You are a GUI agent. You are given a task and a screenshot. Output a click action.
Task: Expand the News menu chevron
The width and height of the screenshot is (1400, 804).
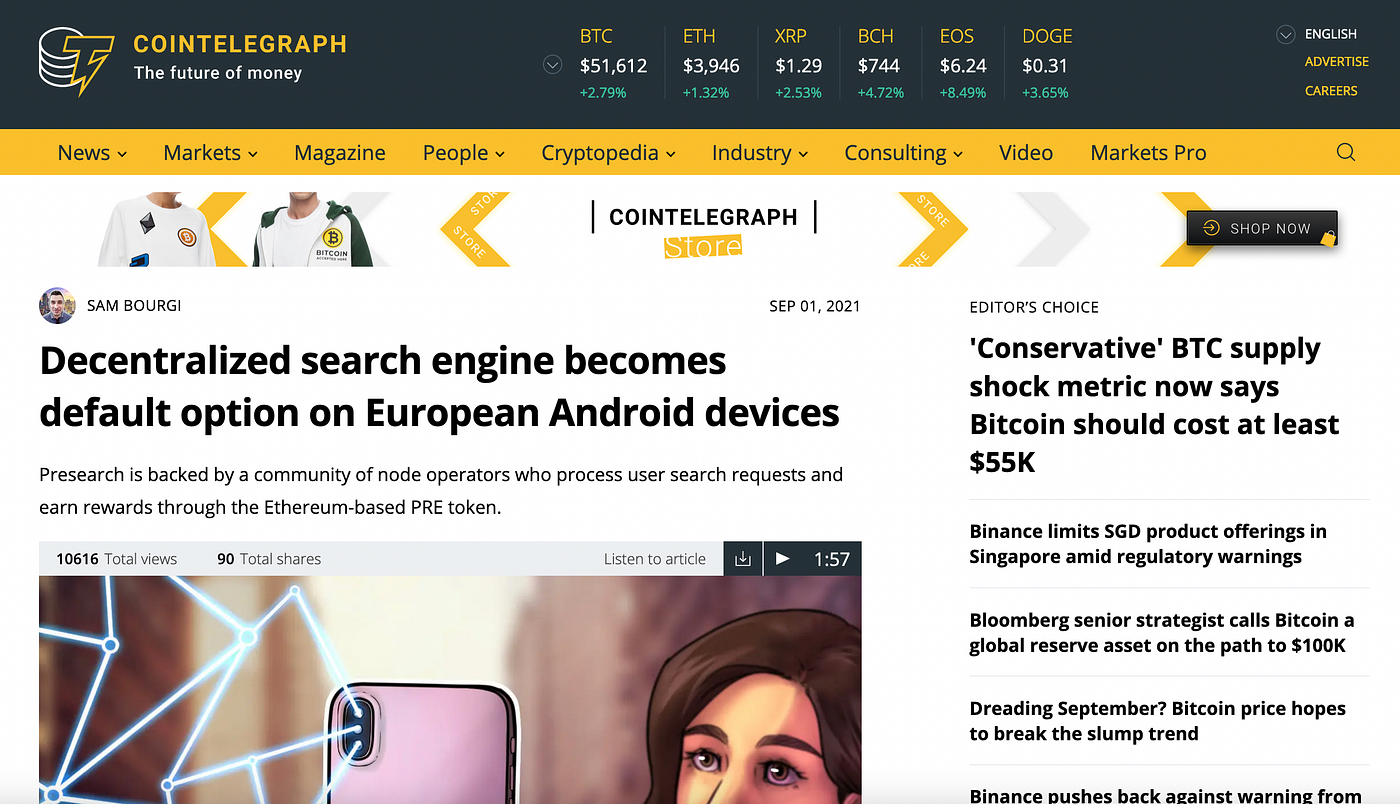(122, 154)
